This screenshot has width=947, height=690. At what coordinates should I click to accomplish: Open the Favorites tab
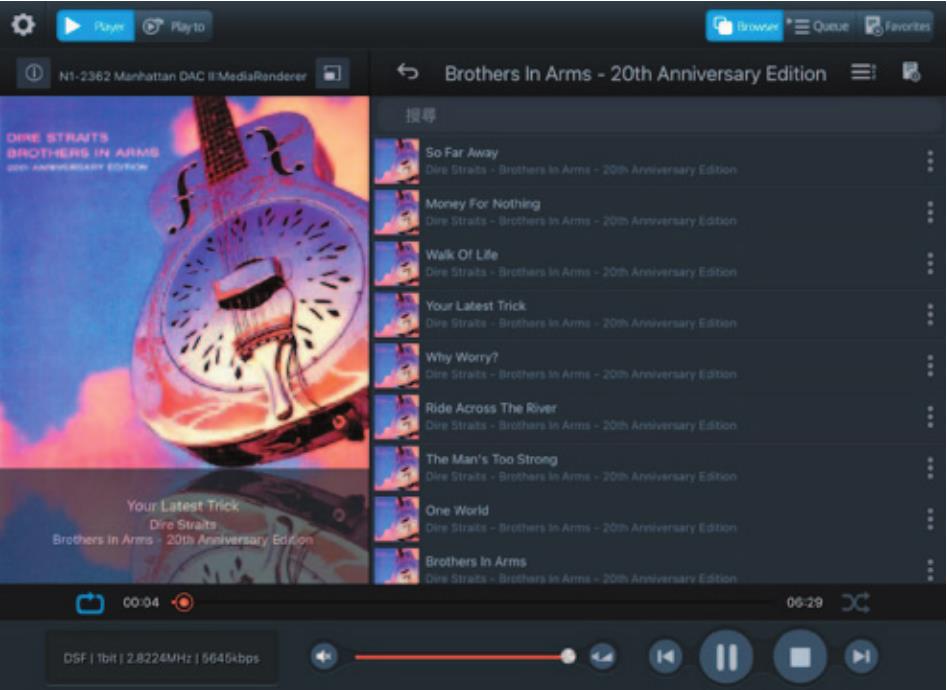point(897,26)
